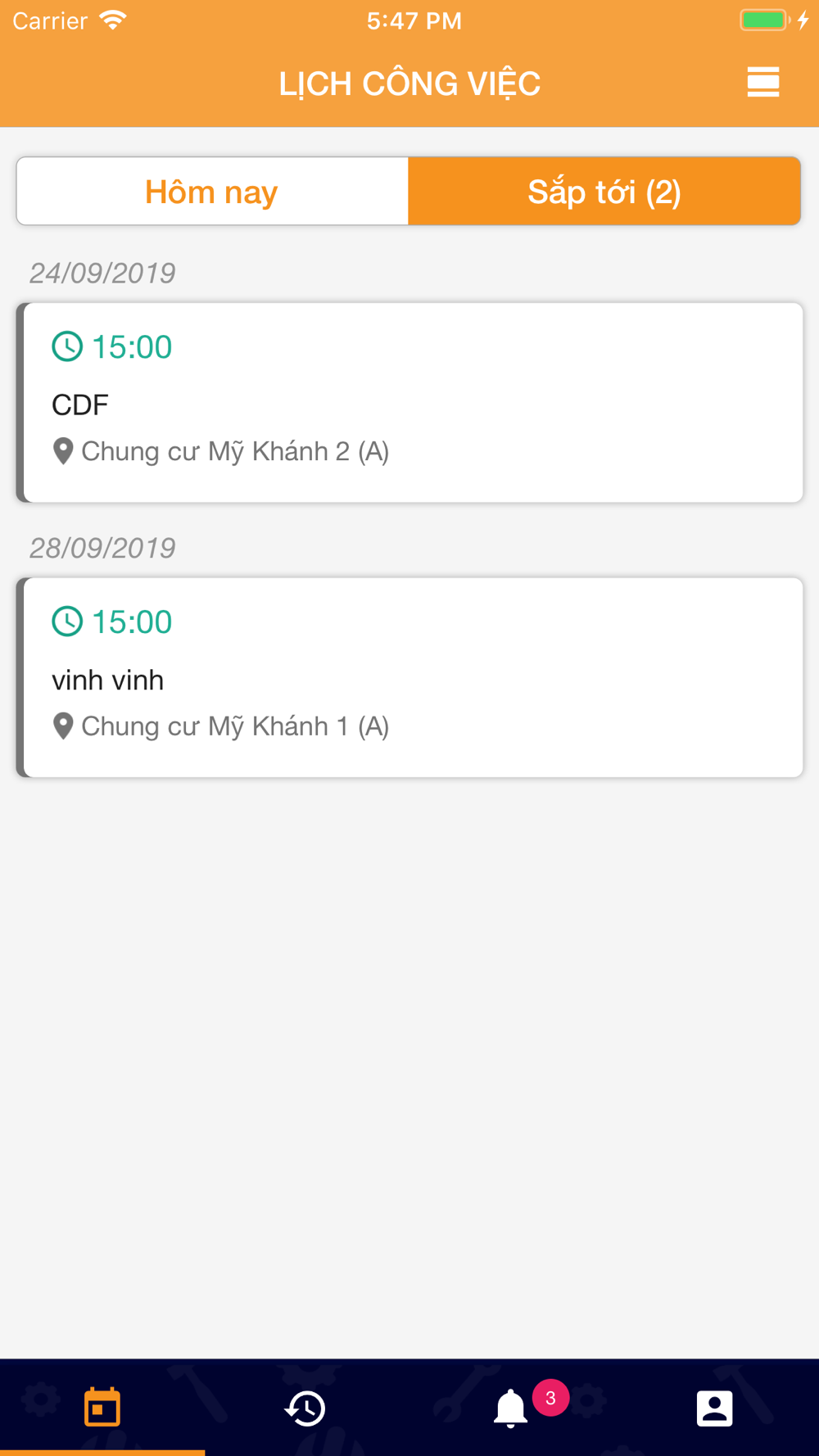Tap the battery indicator in status bar
Viewport: 819px width, 1456px height.
(765, 20)
